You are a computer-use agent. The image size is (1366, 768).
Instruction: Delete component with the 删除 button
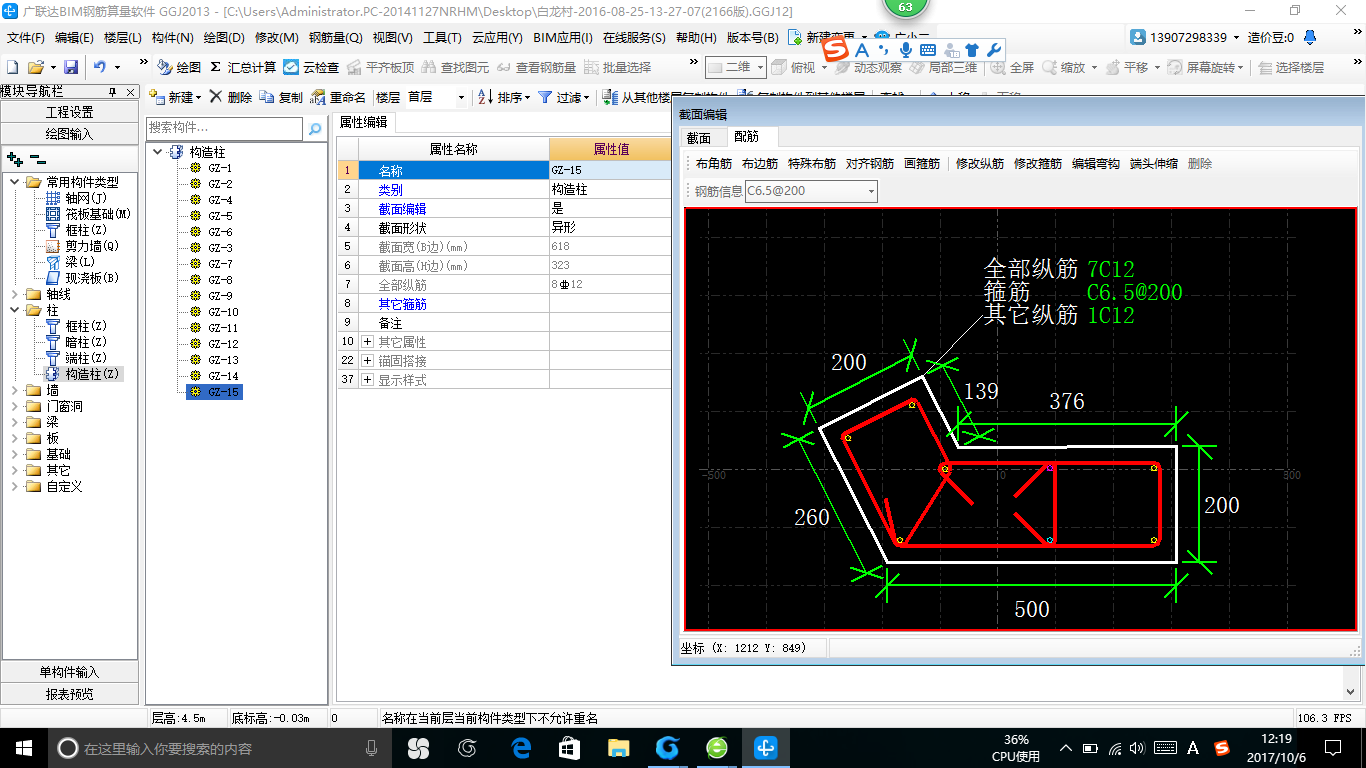click(x=230, y=97)
